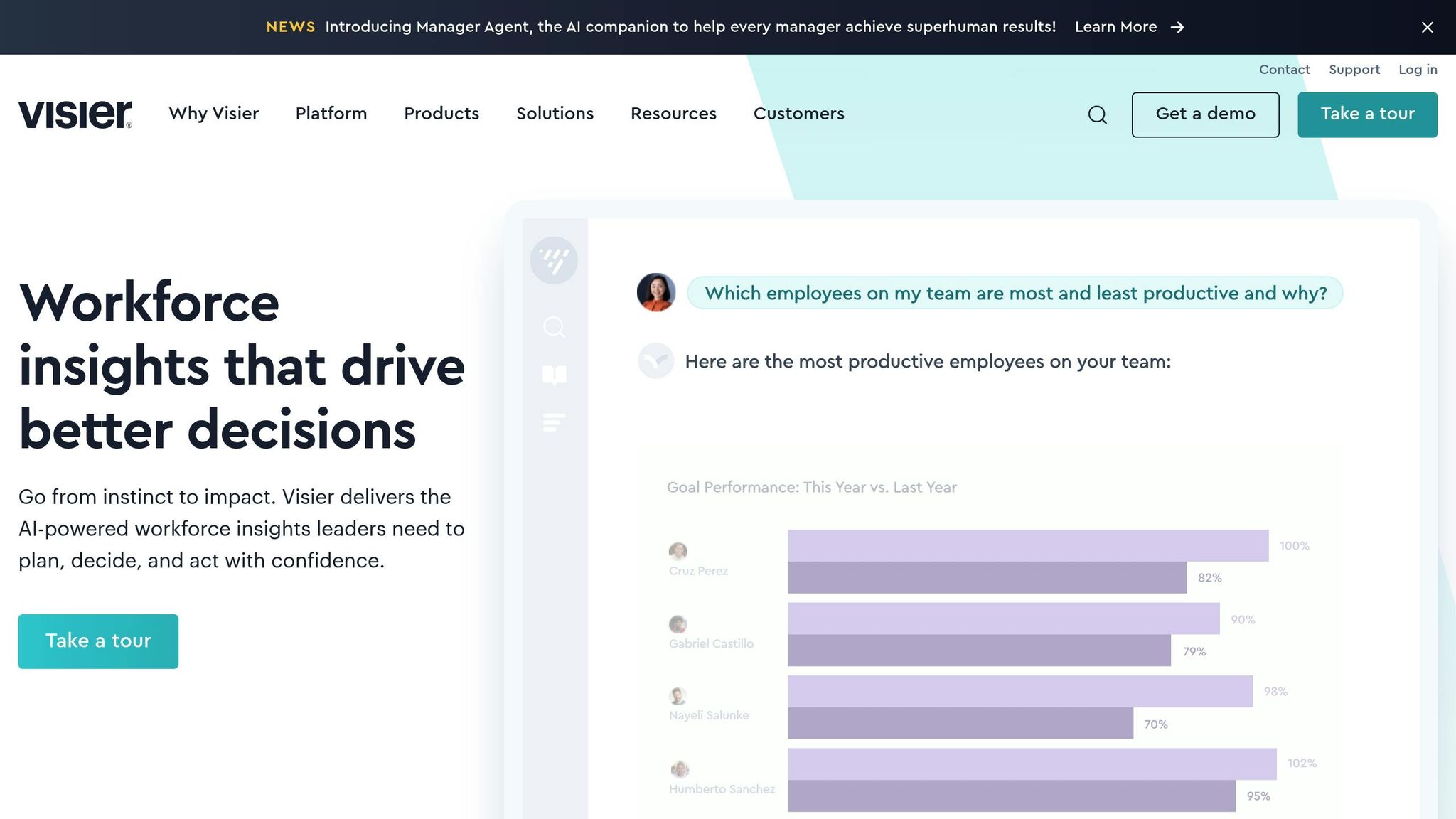
Task: Open the Resources menu item
Action: tap(673, 114)
